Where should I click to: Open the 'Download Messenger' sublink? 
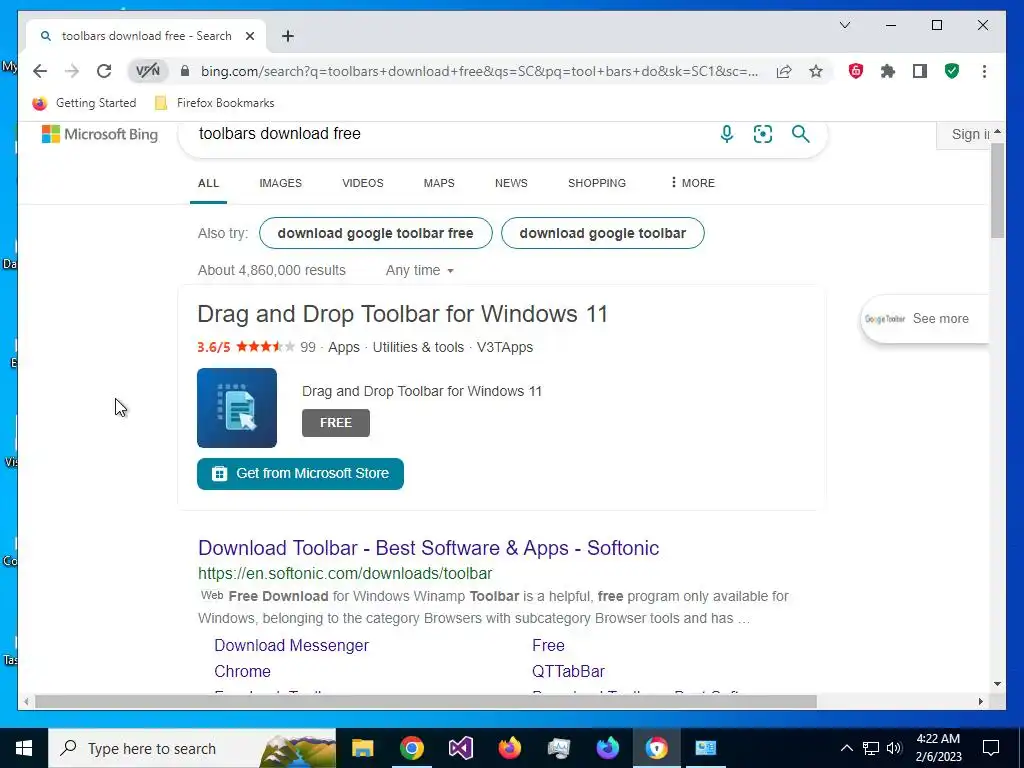(x=291, y=645)
